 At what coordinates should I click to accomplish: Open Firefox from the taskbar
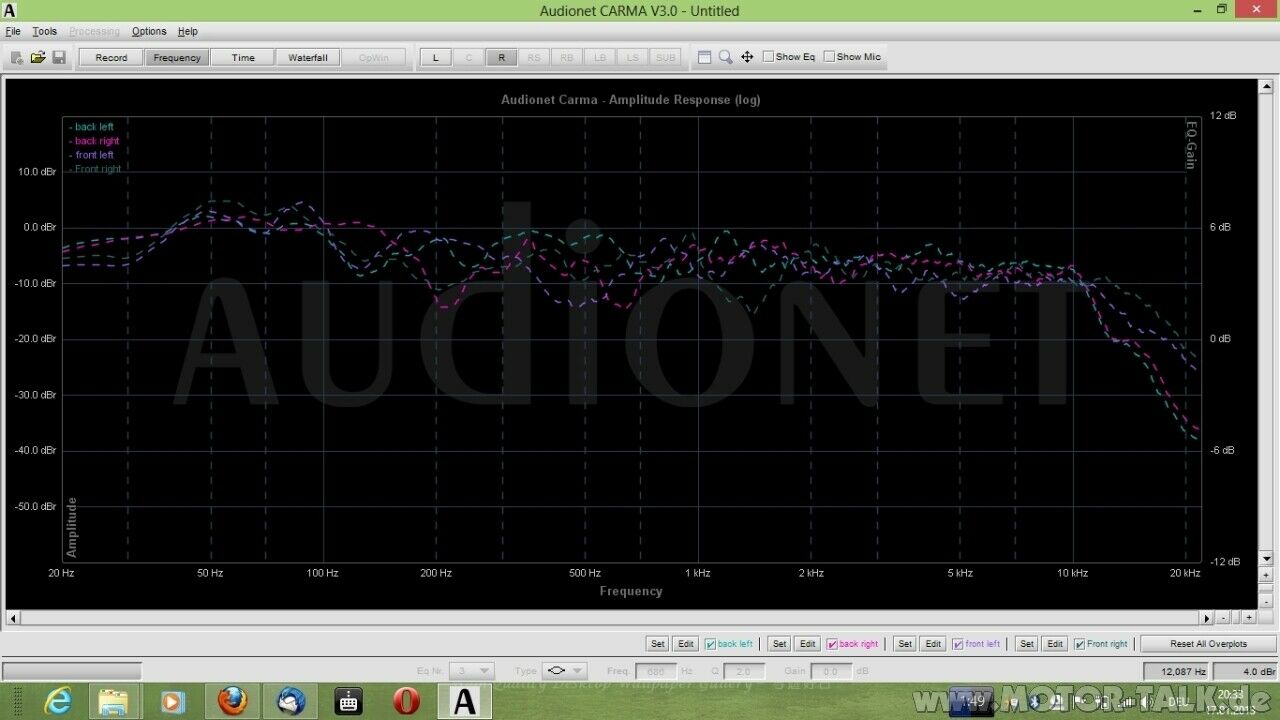232,701
